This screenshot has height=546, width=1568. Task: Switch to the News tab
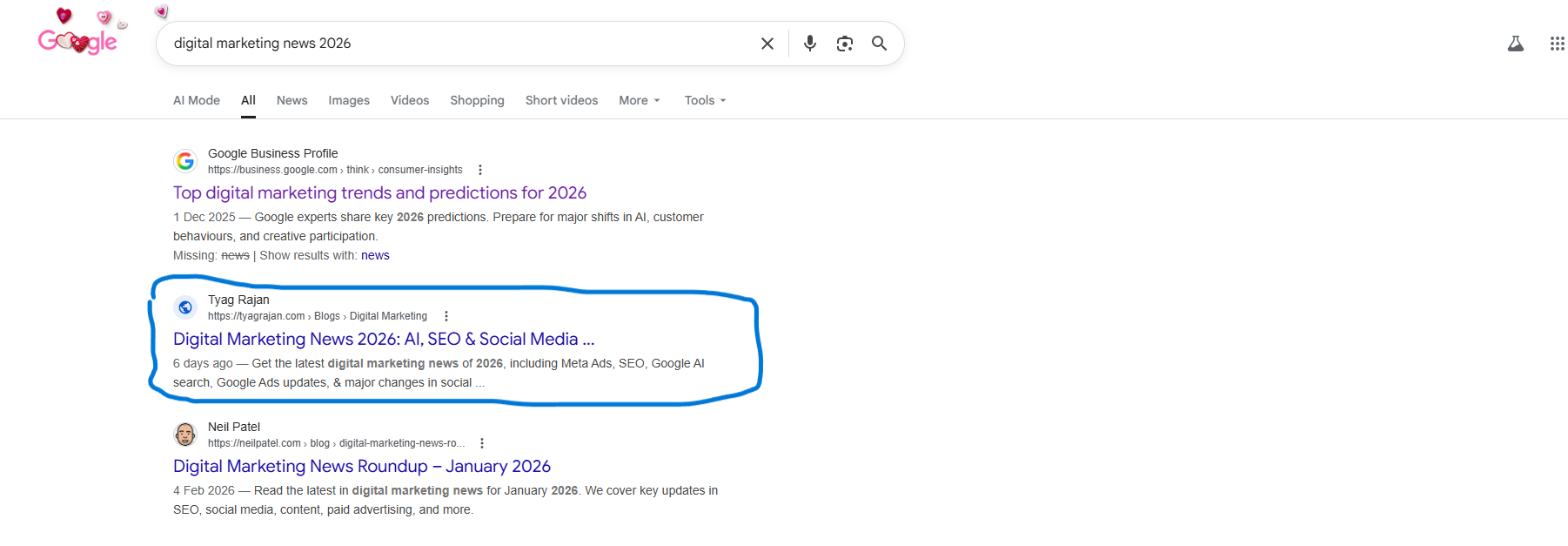291,100
